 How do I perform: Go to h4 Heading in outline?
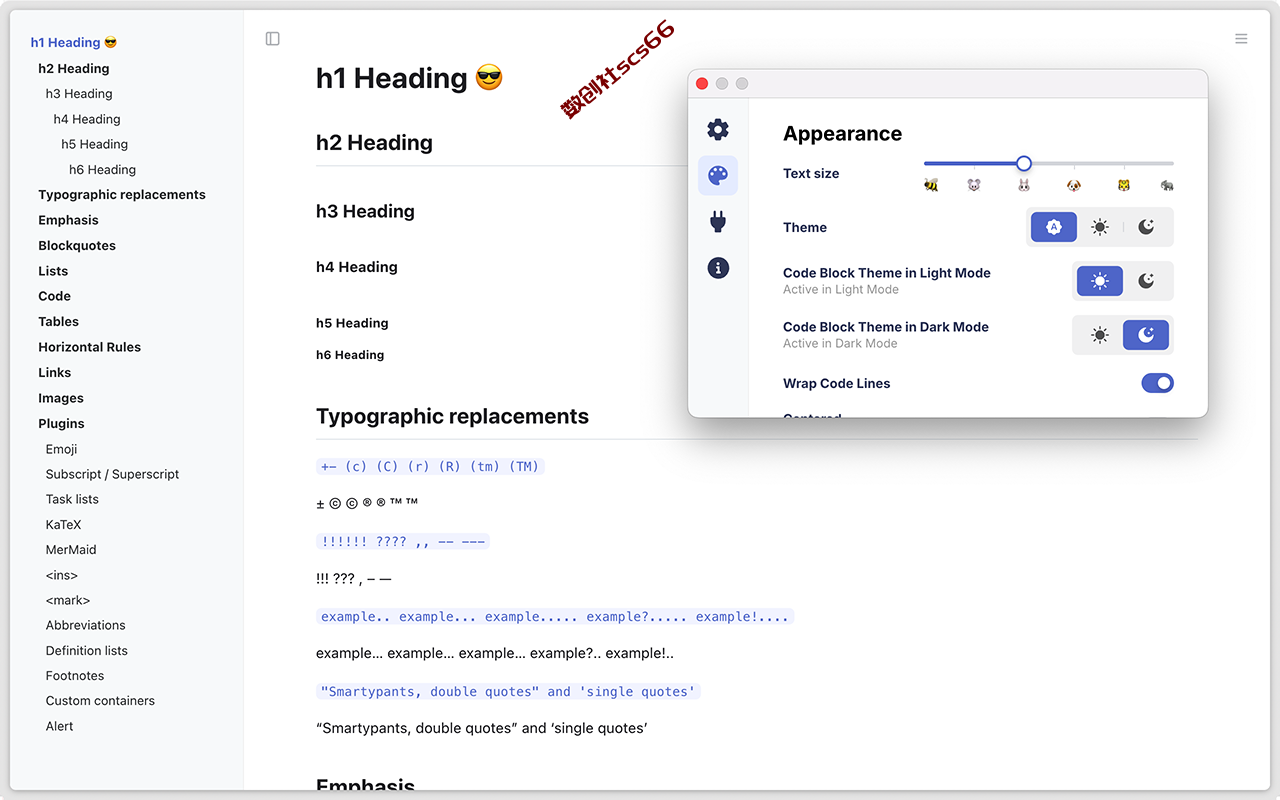tap(87, 119)
